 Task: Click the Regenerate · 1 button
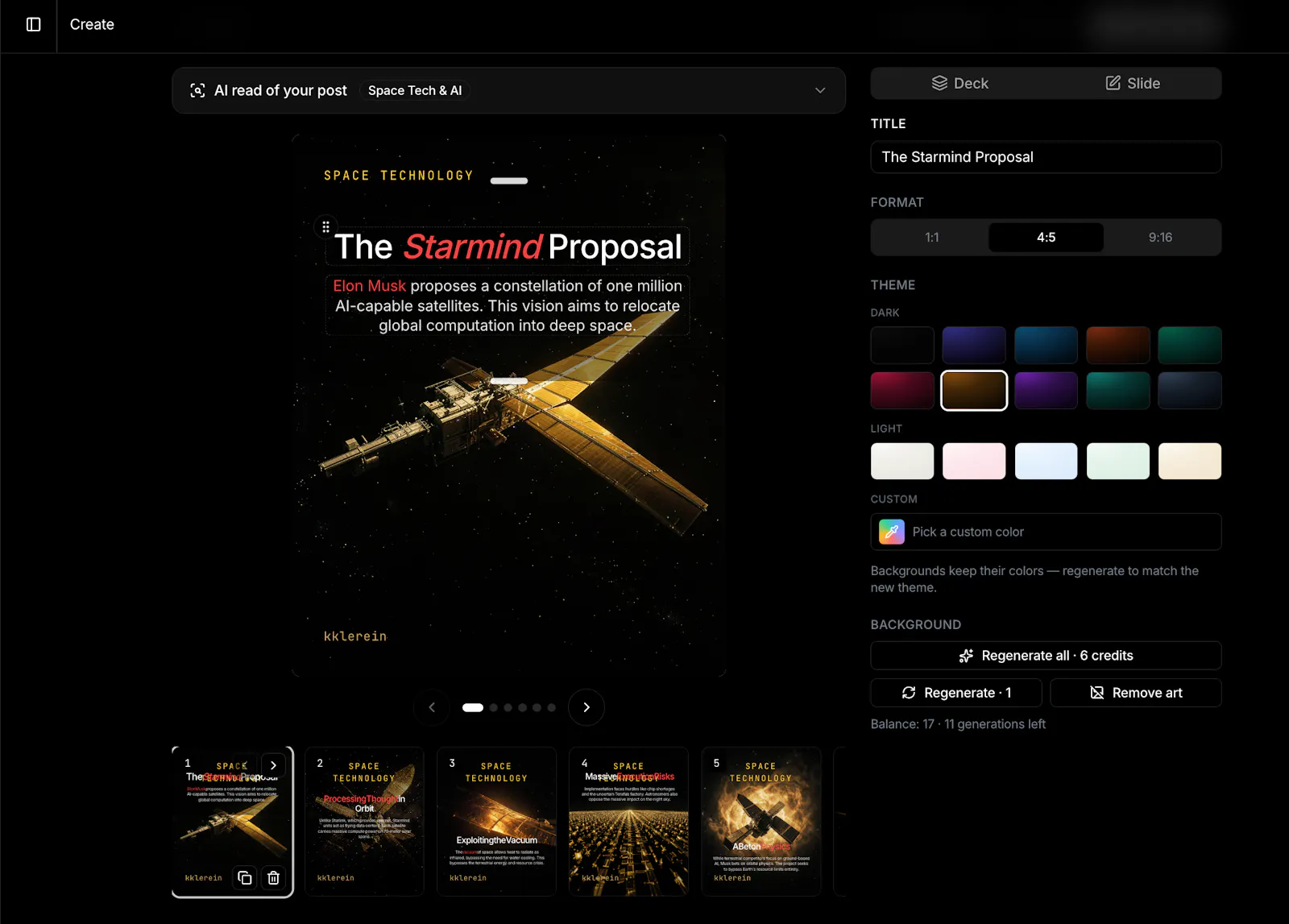tap(956, 693)
